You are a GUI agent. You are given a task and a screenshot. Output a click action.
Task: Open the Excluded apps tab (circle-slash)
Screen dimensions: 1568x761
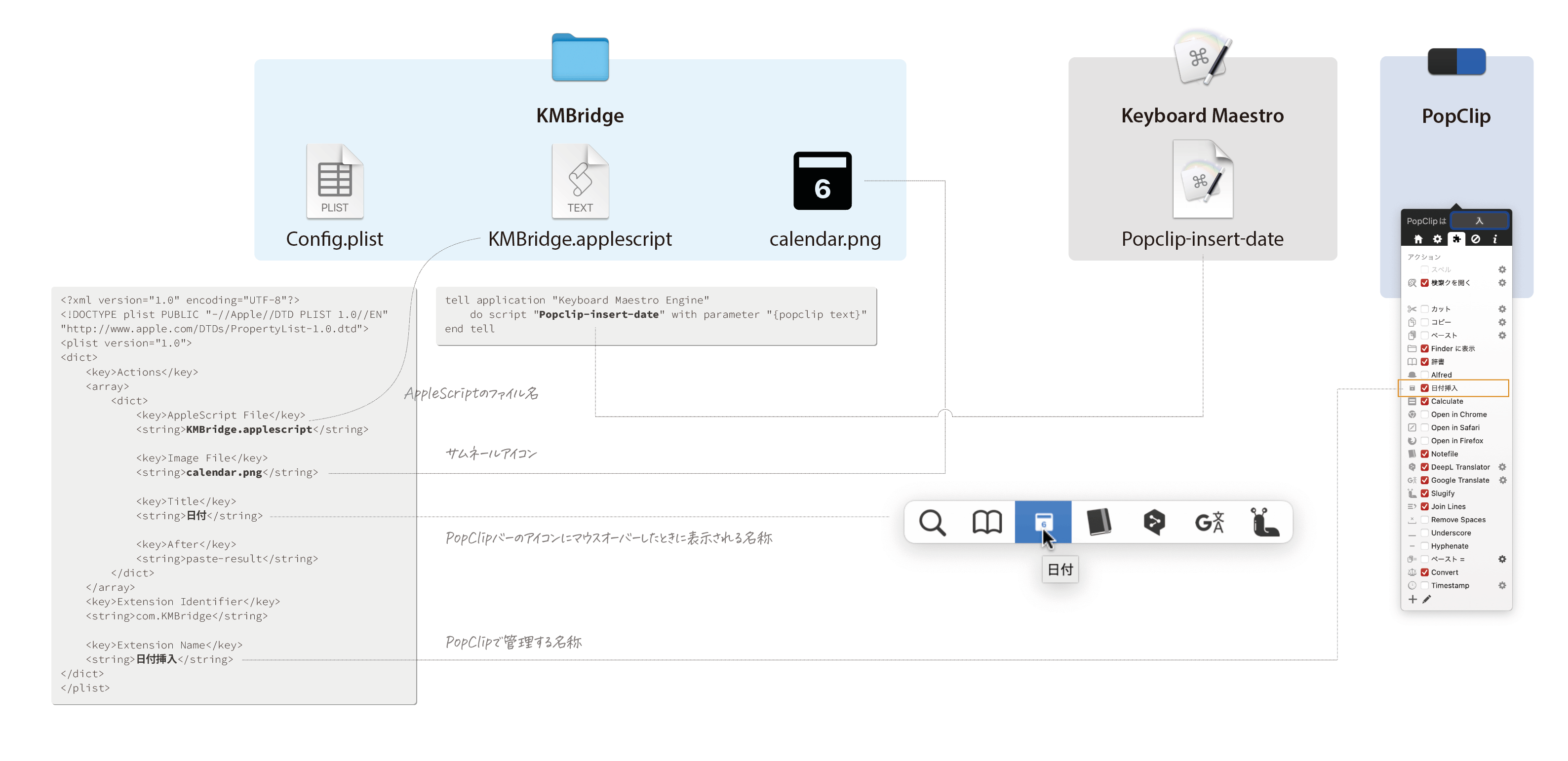point(1476,239)
